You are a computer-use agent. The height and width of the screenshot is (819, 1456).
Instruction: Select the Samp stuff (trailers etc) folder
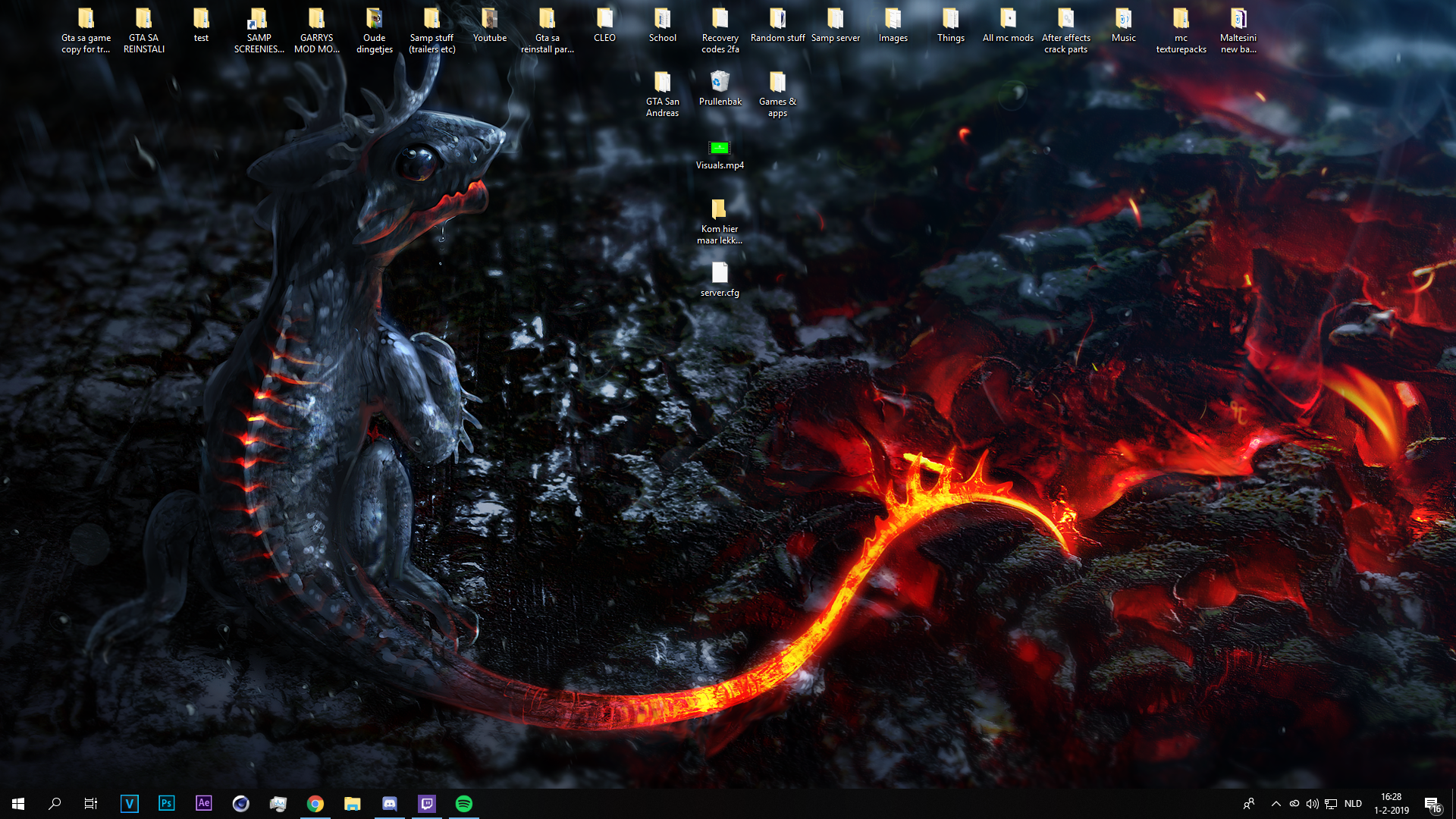coord(432,30)
